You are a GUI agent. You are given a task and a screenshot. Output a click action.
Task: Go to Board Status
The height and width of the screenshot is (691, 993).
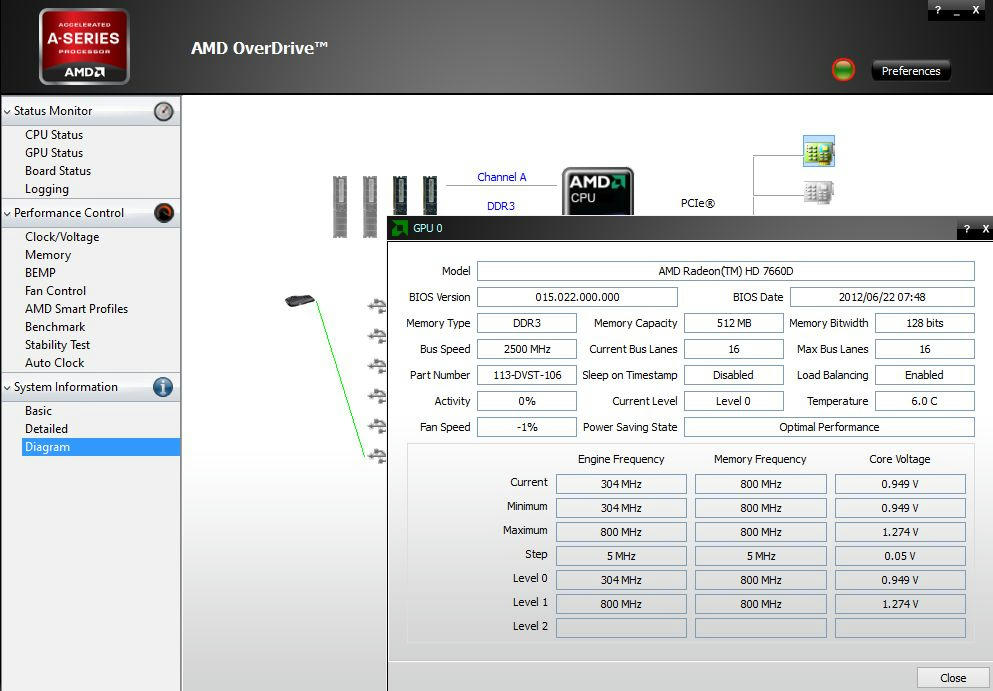click(x=58, y=171)
